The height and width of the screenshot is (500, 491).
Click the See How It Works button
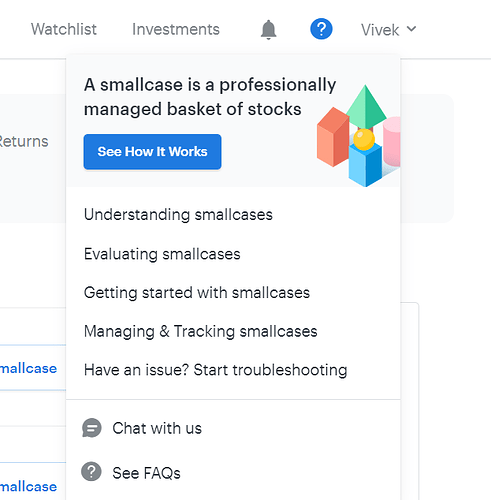[x=152, y=152]
